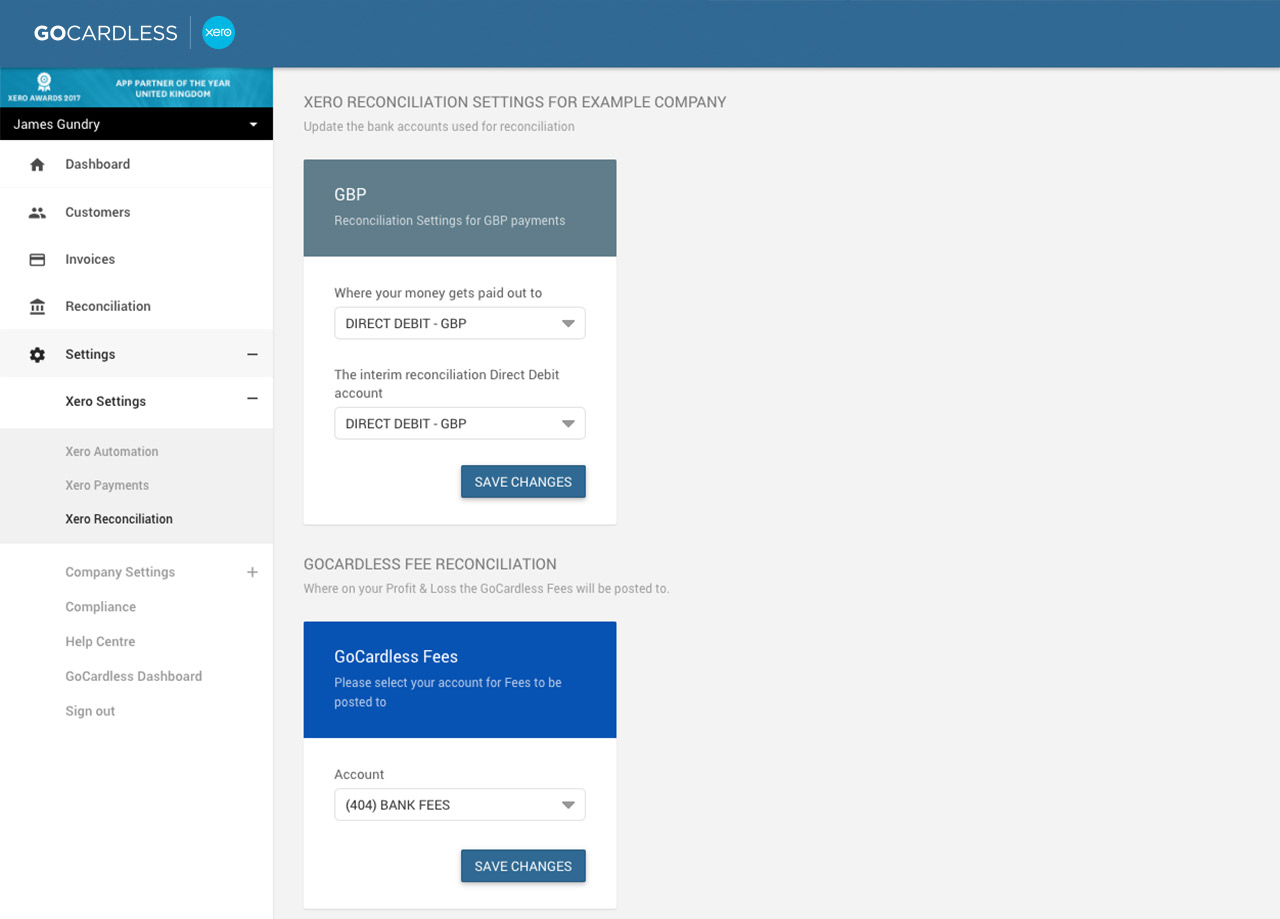This screenshot has height=919, width=1280.
Task: Open the GoCardless Dashboard link
Action: pos(134,676)
